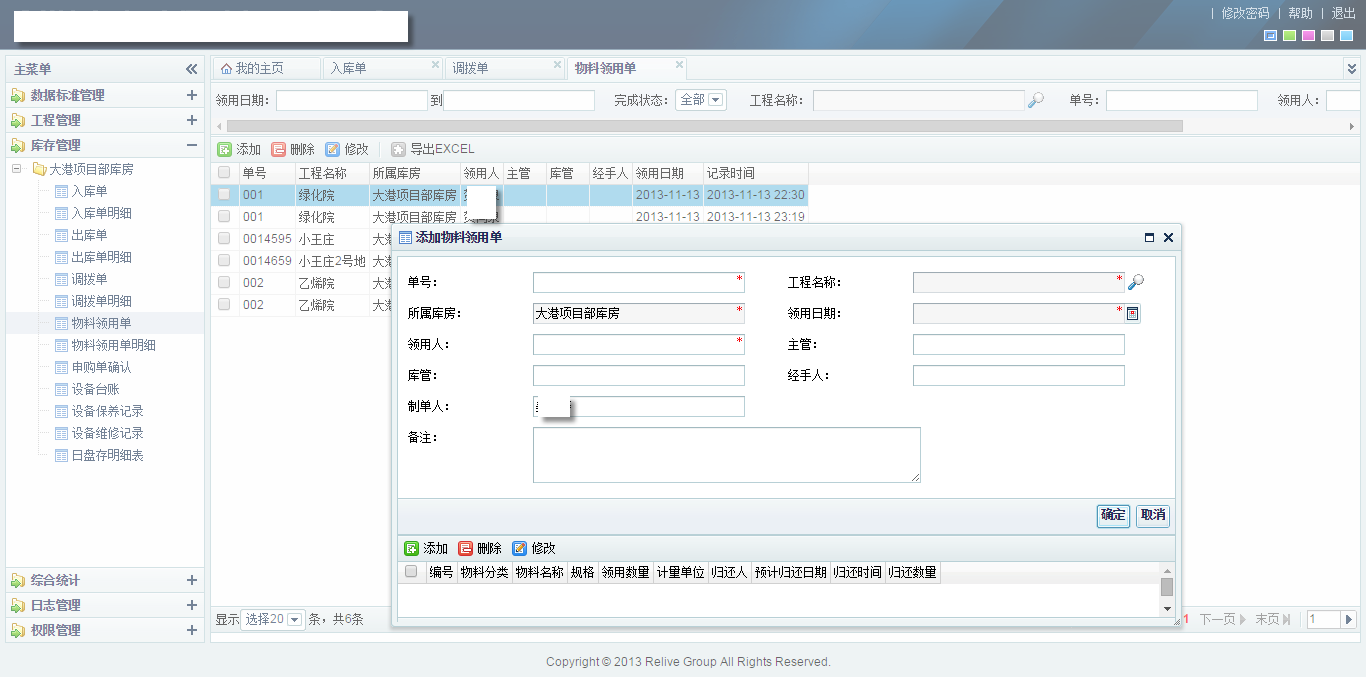Click the 取消 button

click(x=1153, y=515)
